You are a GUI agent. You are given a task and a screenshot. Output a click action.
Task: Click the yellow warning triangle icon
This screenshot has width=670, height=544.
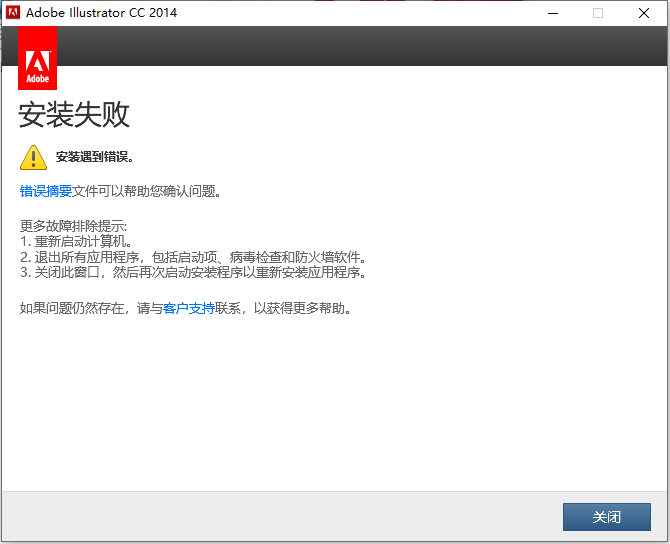click(x=33, y=157)
